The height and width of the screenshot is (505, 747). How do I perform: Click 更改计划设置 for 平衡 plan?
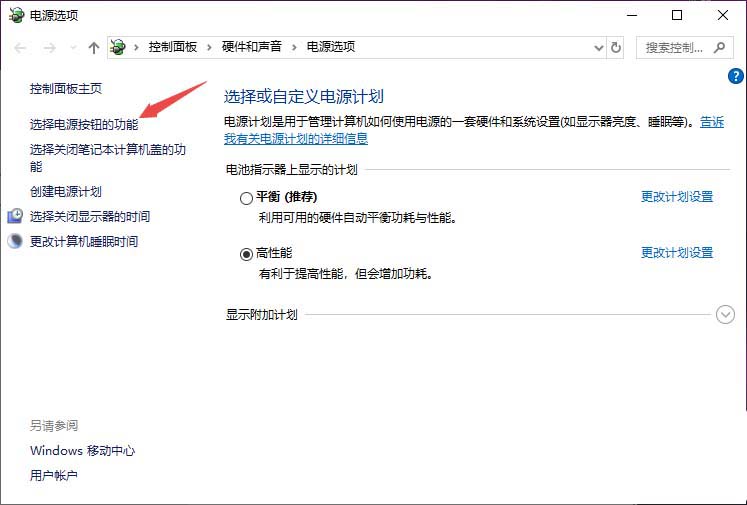pos(677,197)
